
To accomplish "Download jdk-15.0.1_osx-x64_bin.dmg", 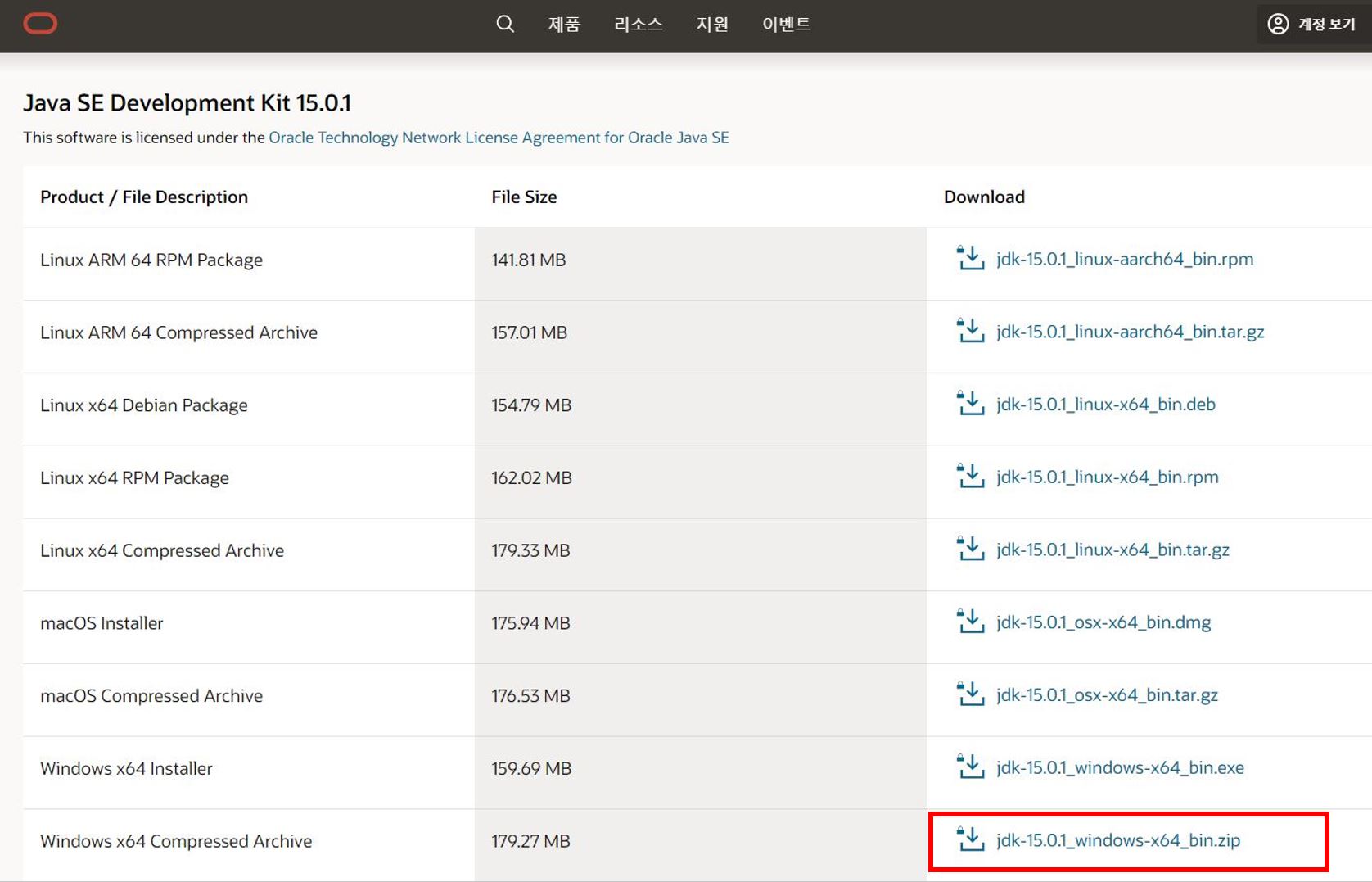I will click(1103, 622).
